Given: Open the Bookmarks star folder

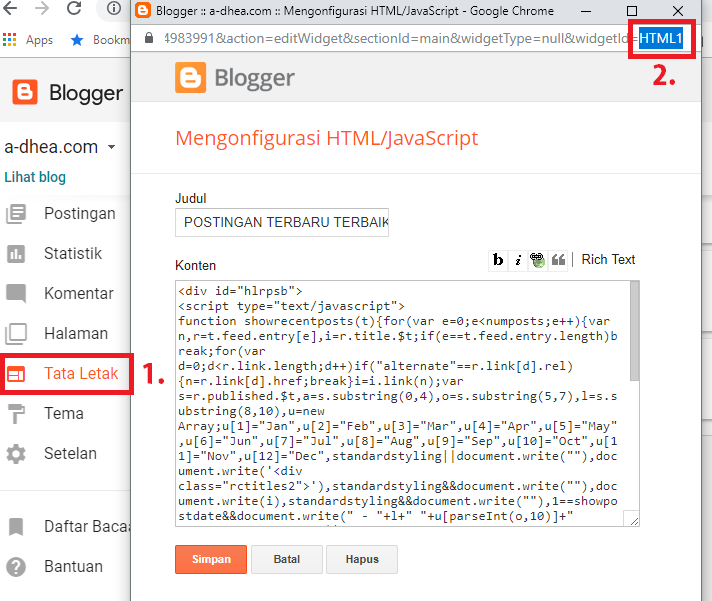Looking at the screenshot, I should (77, 40).
